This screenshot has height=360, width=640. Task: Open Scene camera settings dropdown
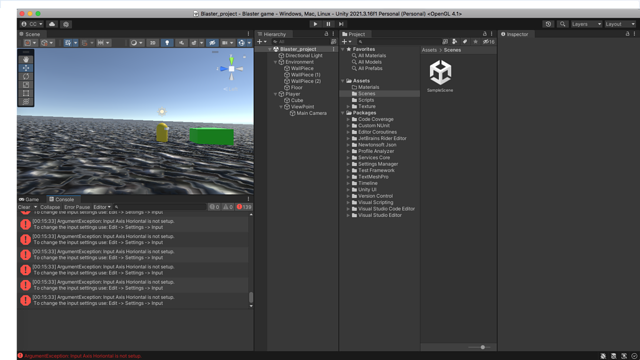227,43
